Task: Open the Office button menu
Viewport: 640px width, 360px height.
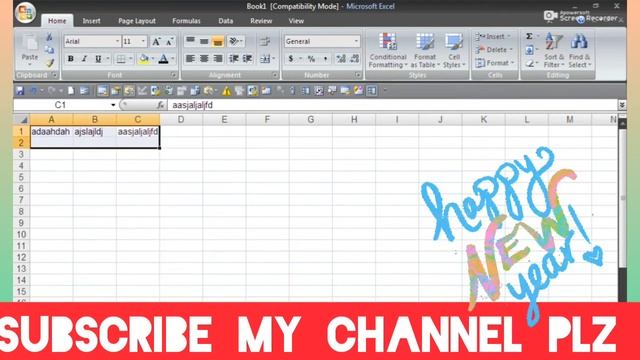Action: (25, 13)
